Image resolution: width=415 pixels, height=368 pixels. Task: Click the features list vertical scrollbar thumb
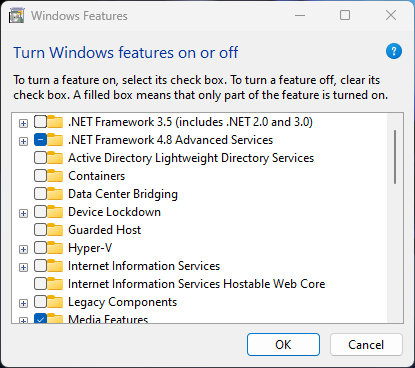coord(395,157)
